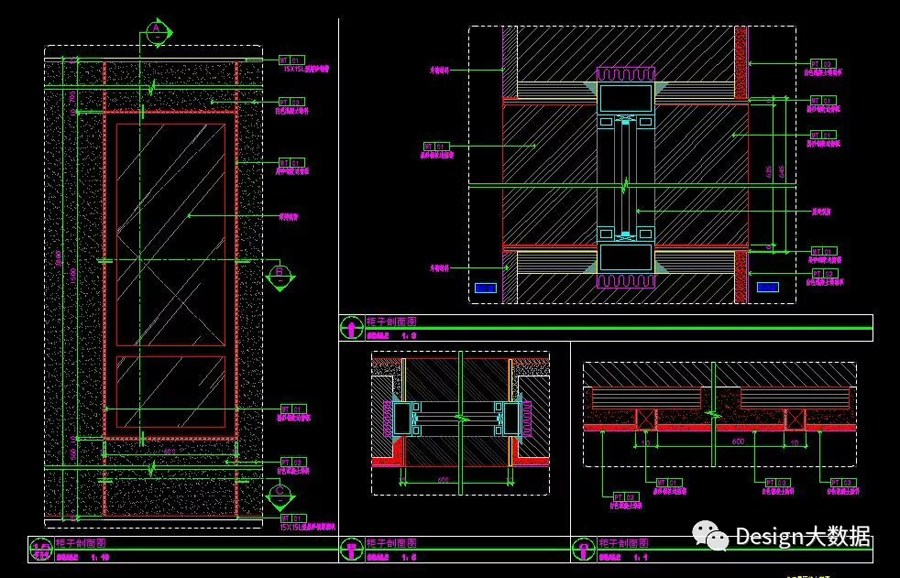This screenshot has height=578, width=900.
Task: Click the 600 dimension in the bottom-middle detail
Action: (442, 479)
